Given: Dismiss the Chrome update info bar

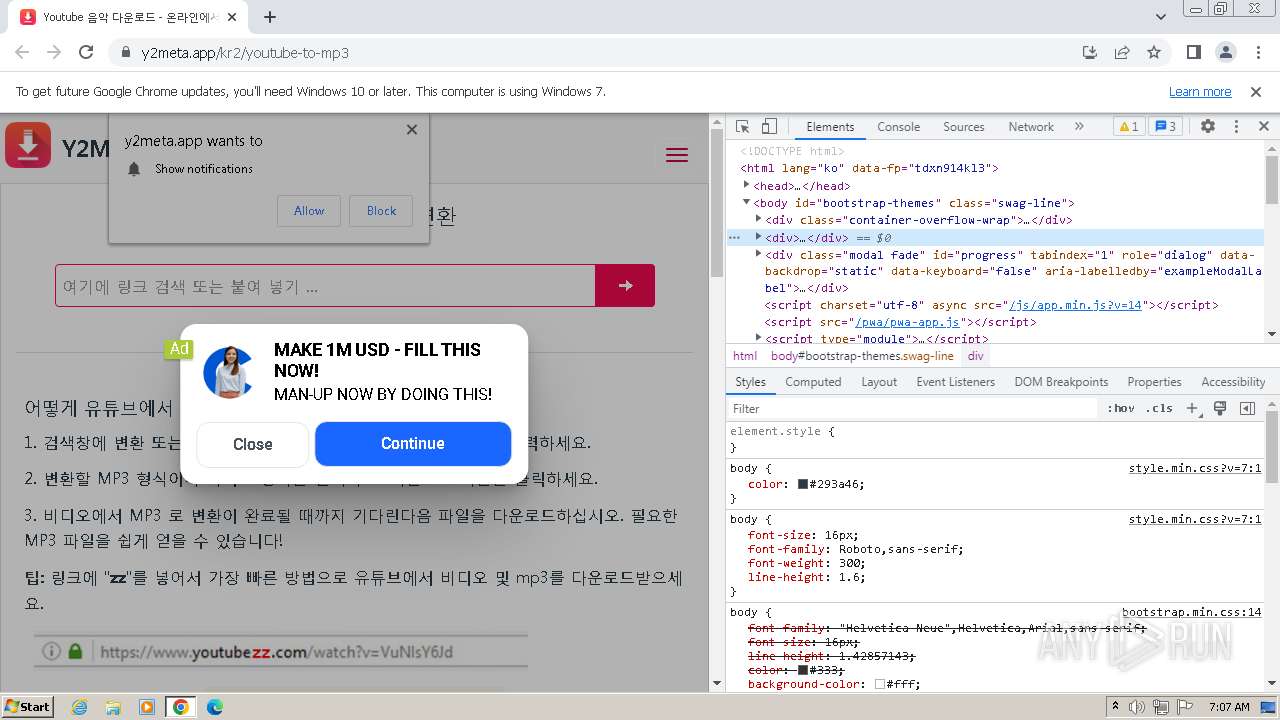Looking at the screenshot, I should 1256,92.
